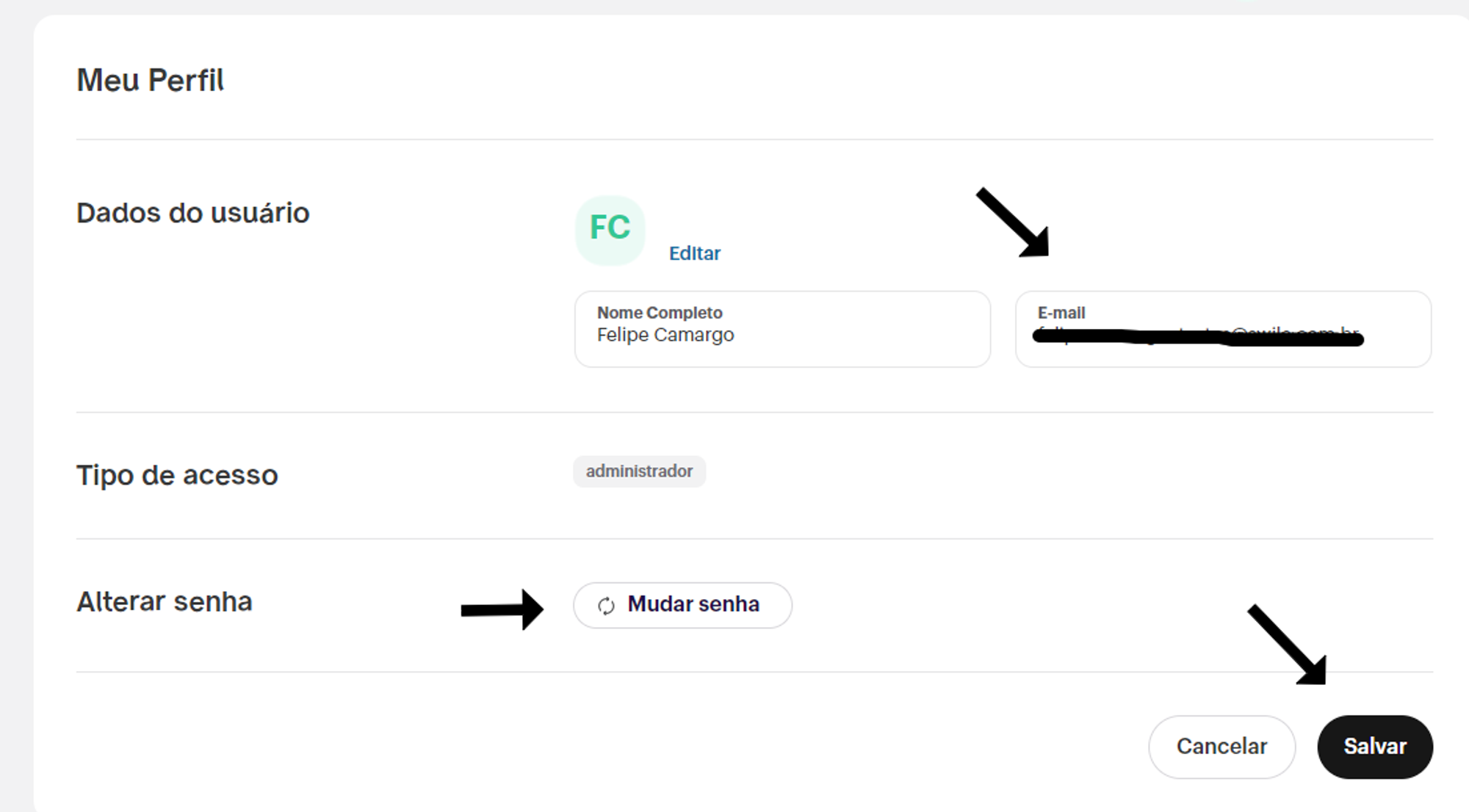Click the Nome Completo field caption
The height and width of the screenshot is (812, 1469).
click(x=660, y=313)
